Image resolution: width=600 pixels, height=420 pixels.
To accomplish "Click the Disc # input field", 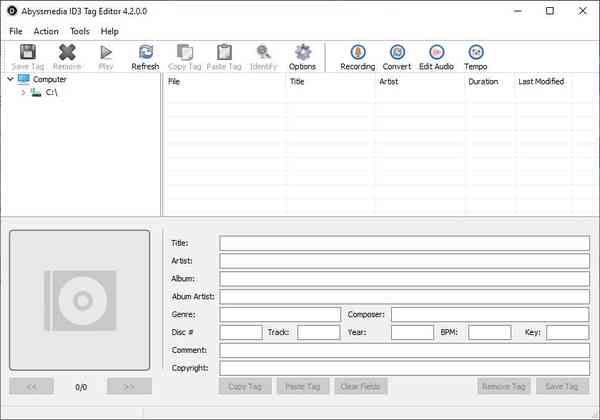I will pyautogui.click(x=241, y=332).
